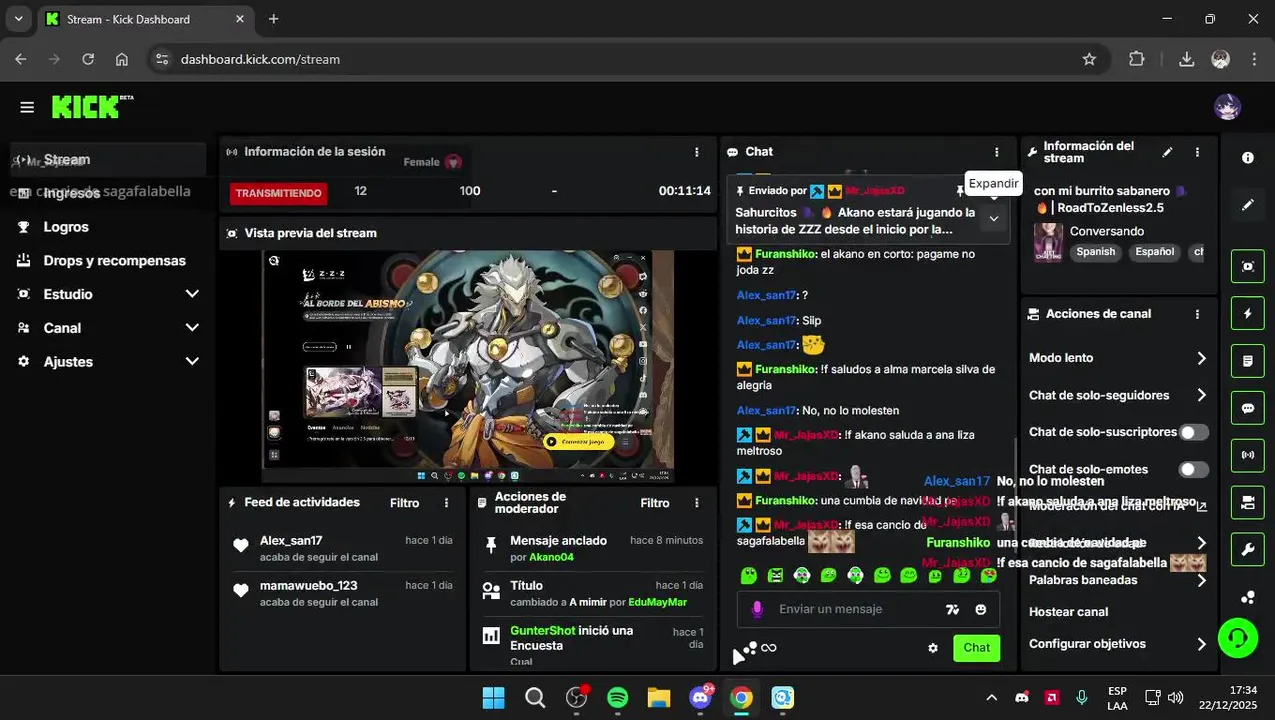The height and width of the screenshot is (720, 1275).
Task: Open Filtro in Acciones de moderador
Action: (x=655, y=503)
